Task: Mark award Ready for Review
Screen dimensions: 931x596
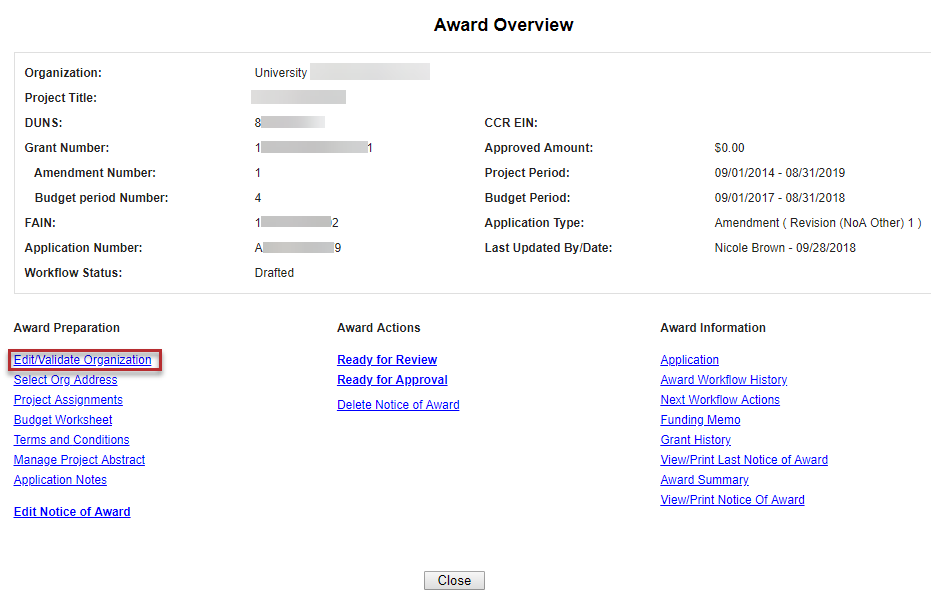Action: pos(387,360)
